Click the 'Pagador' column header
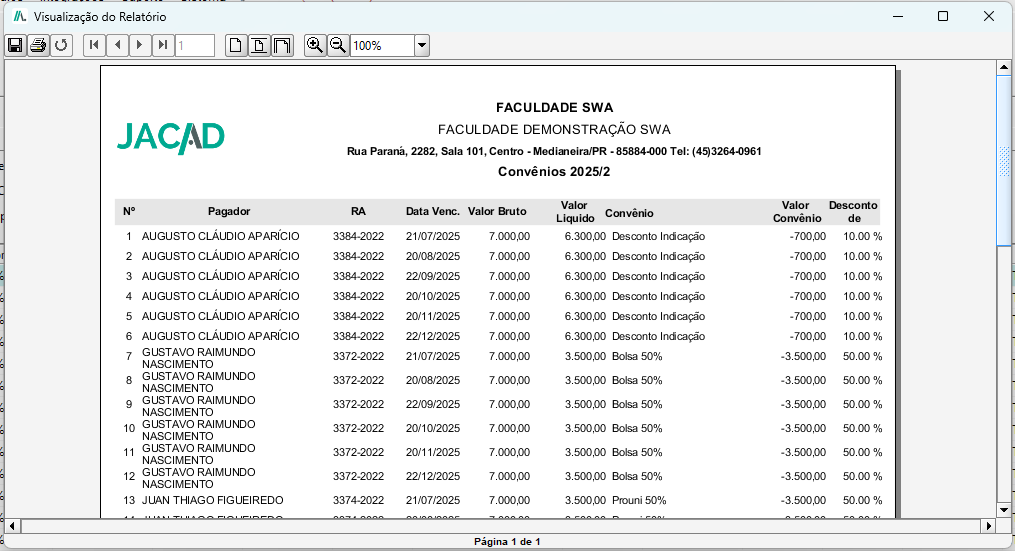The height and width of the screenshot is (551, 1015). (x=229, y=211)
